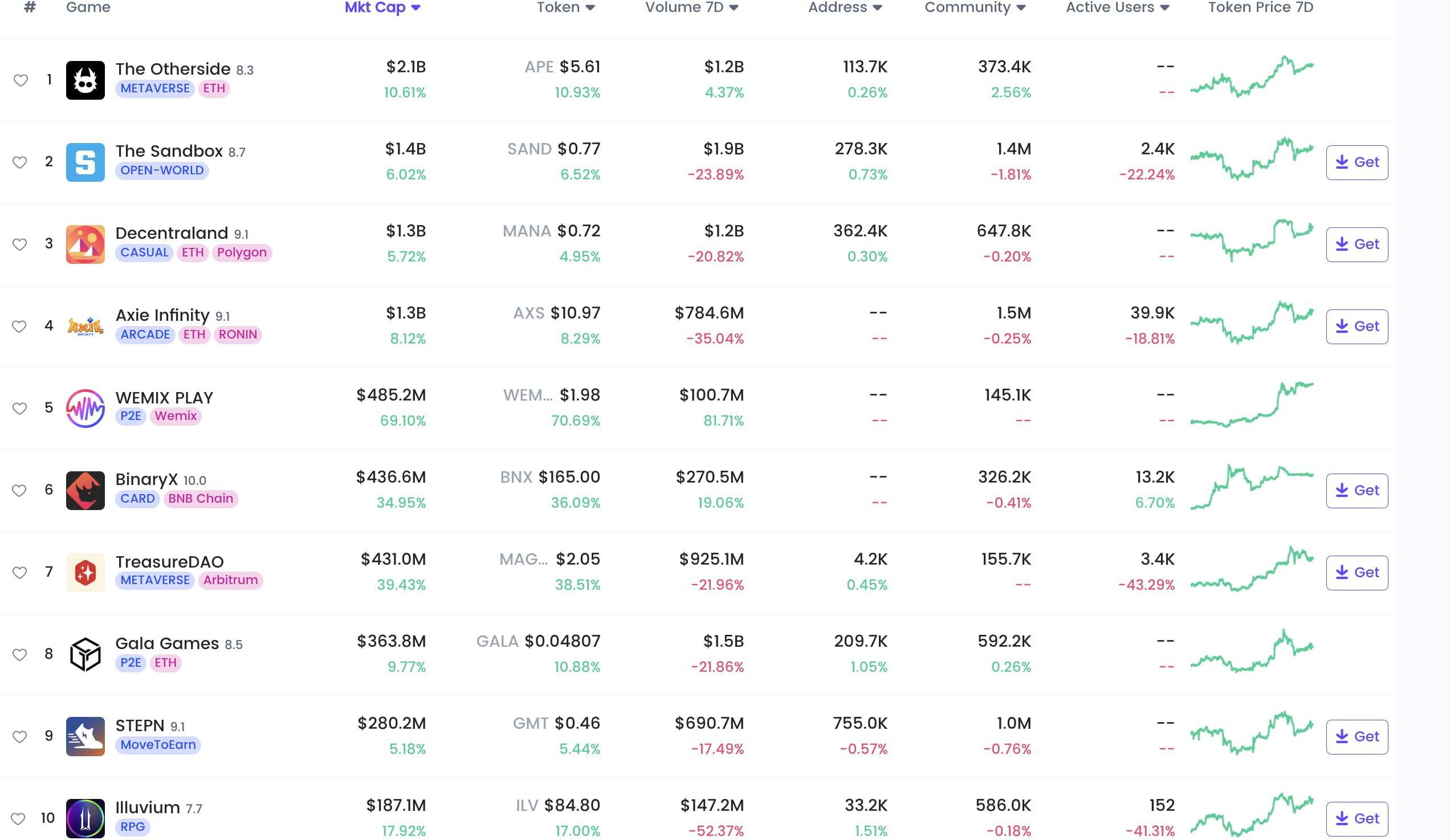Get BinaryX via Get button
This screenshot has height=840, width=1450.
pos(1357,491)
